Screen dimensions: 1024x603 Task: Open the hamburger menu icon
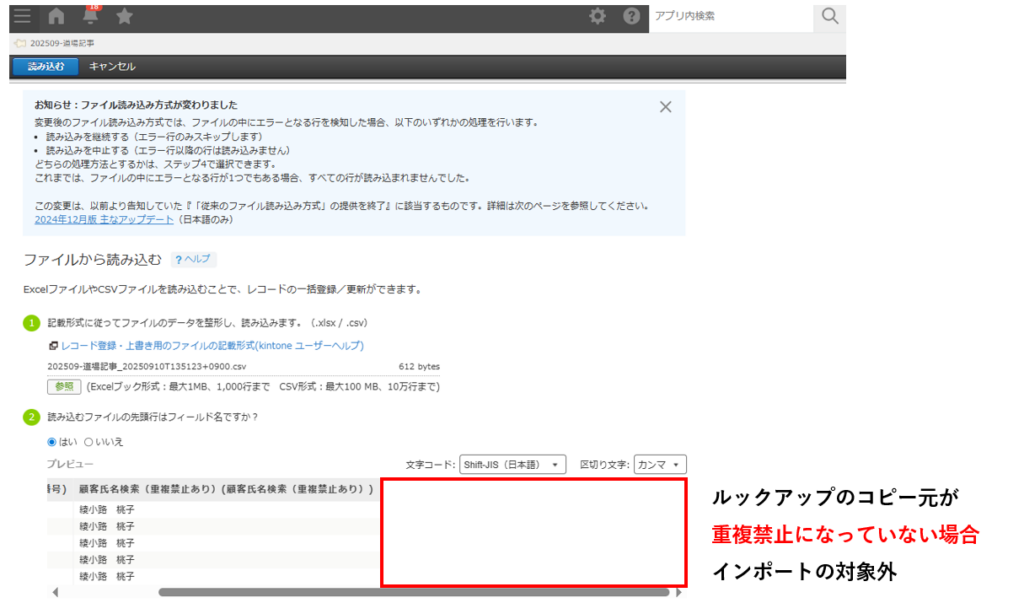point(22,16)
